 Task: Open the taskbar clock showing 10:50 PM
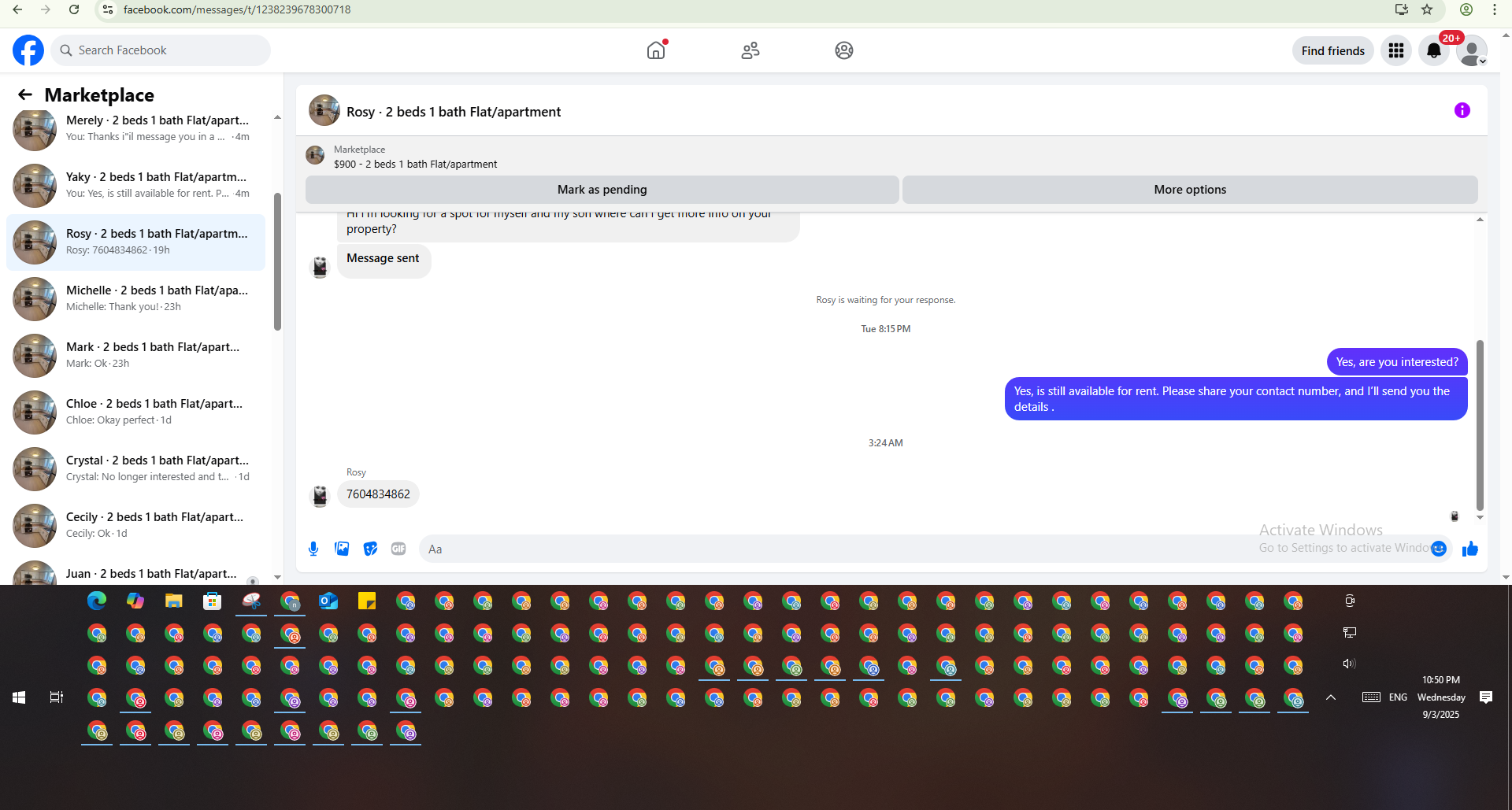(1441, 697)
